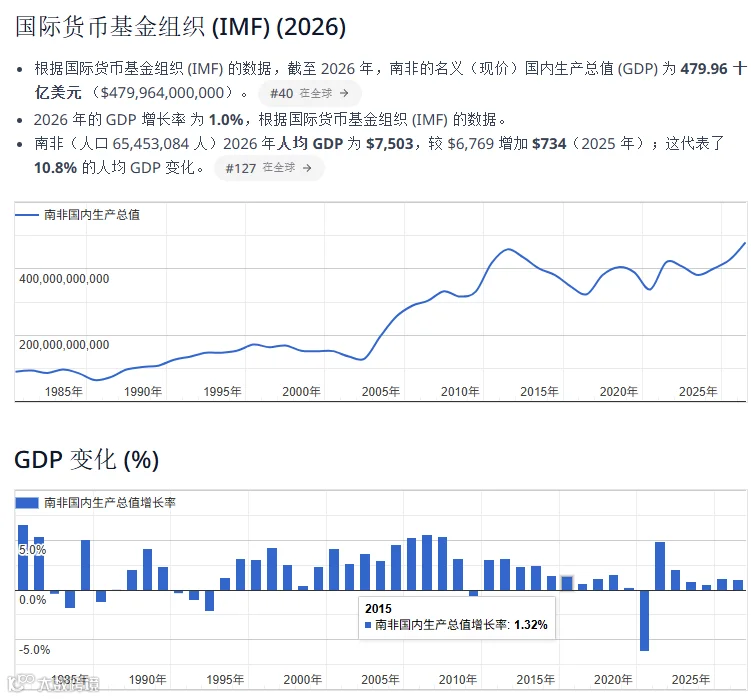The height and width of the screenshot is (699, 751).
Task: Click the 2020年 label on the line chart
Action: (x=619, y=392)
